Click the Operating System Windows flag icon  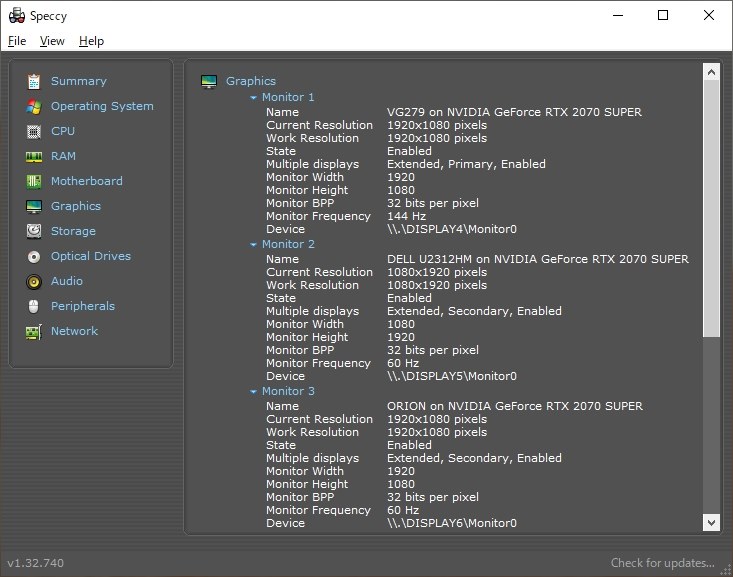click(34, 107)
